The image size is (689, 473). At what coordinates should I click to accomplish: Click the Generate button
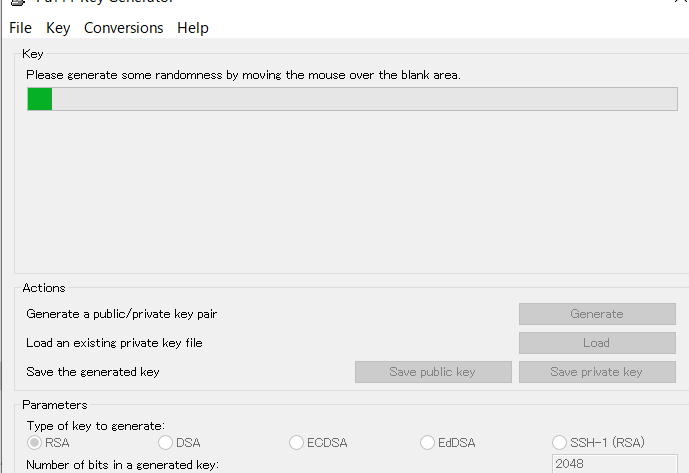tap(597, 314)
